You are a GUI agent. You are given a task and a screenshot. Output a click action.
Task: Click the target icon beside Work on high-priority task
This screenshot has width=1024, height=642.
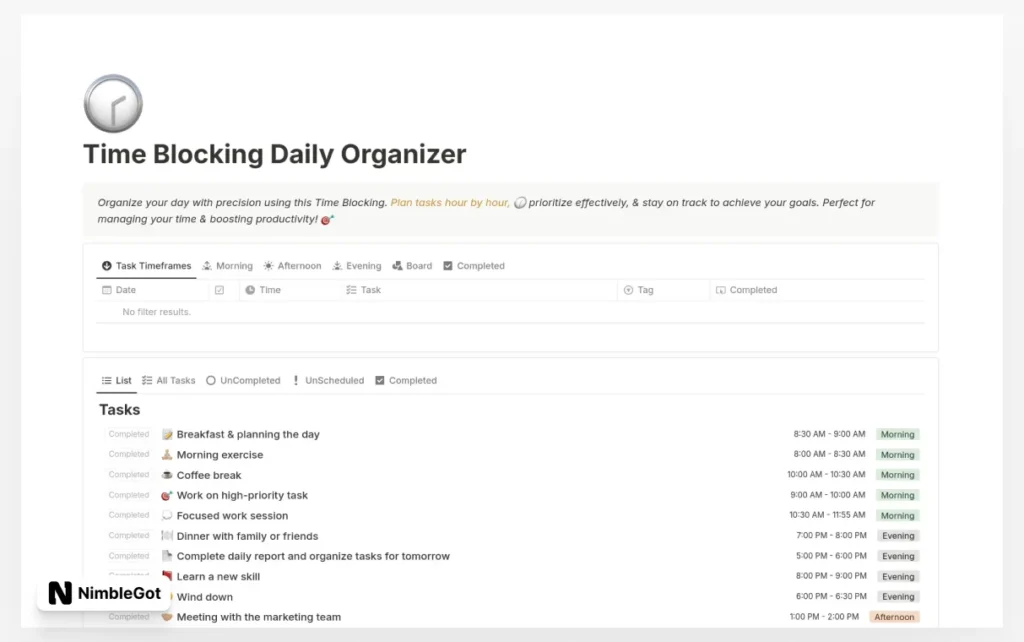(x=167, y=495)
